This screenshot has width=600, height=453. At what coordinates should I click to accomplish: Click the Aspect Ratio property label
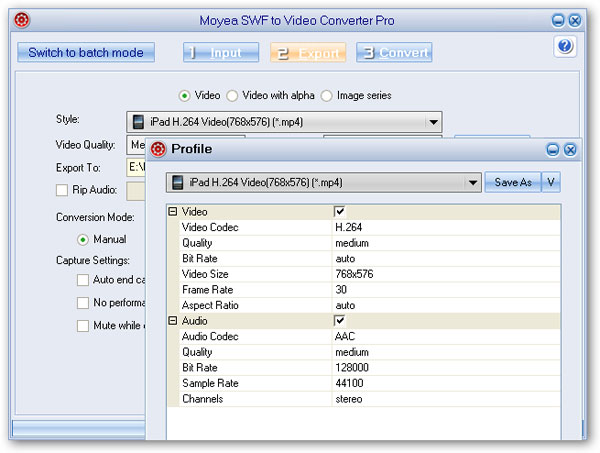coord(210,305)
